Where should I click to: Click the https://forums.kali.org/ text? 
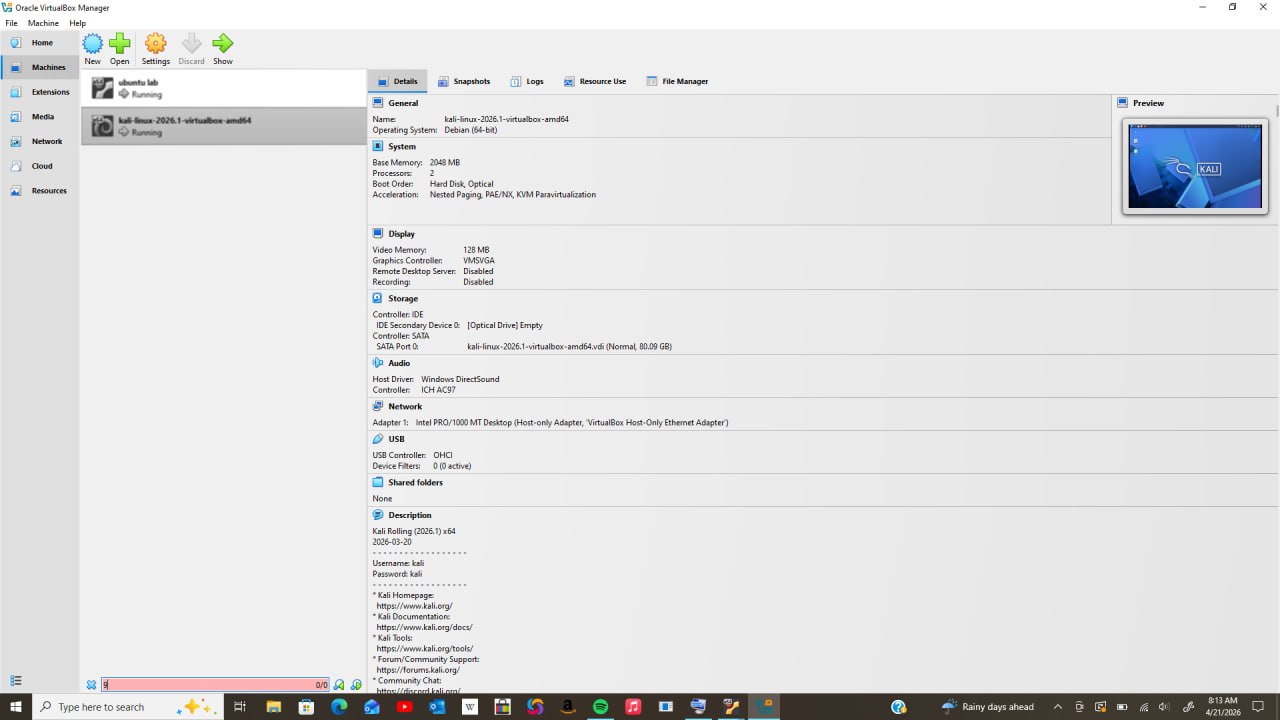[418, 670]
